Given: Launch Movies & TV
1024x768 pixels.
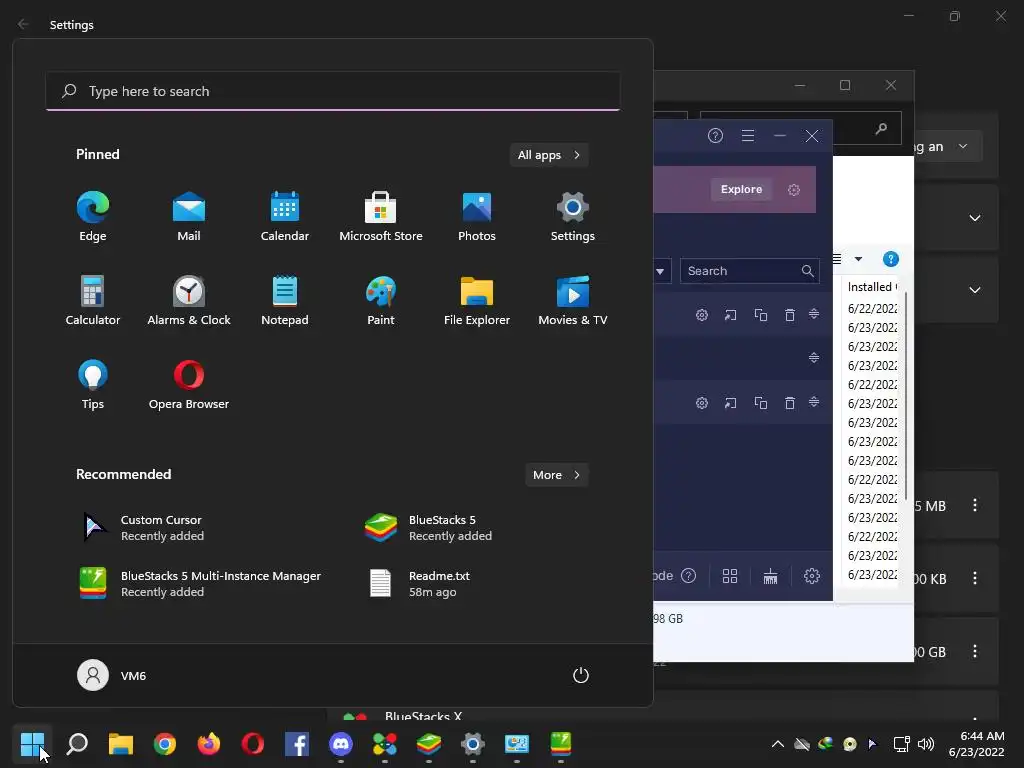Looking at the screenshot, I should (573, 301).
